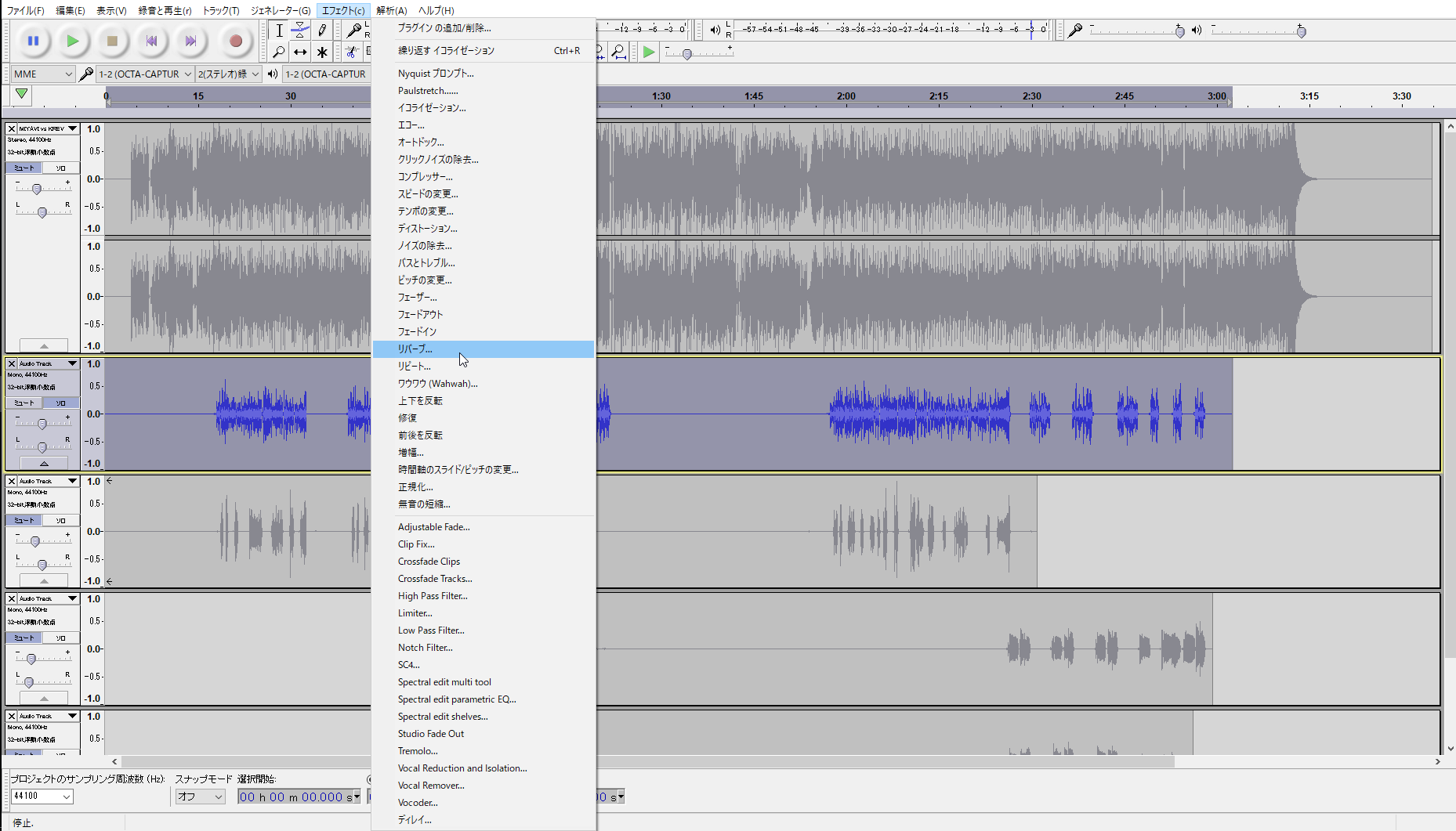The image size is (1456, 831).
Task: Select リバーブ... from the effect menu
Action: pyautogui.click(x=415, y=349)
